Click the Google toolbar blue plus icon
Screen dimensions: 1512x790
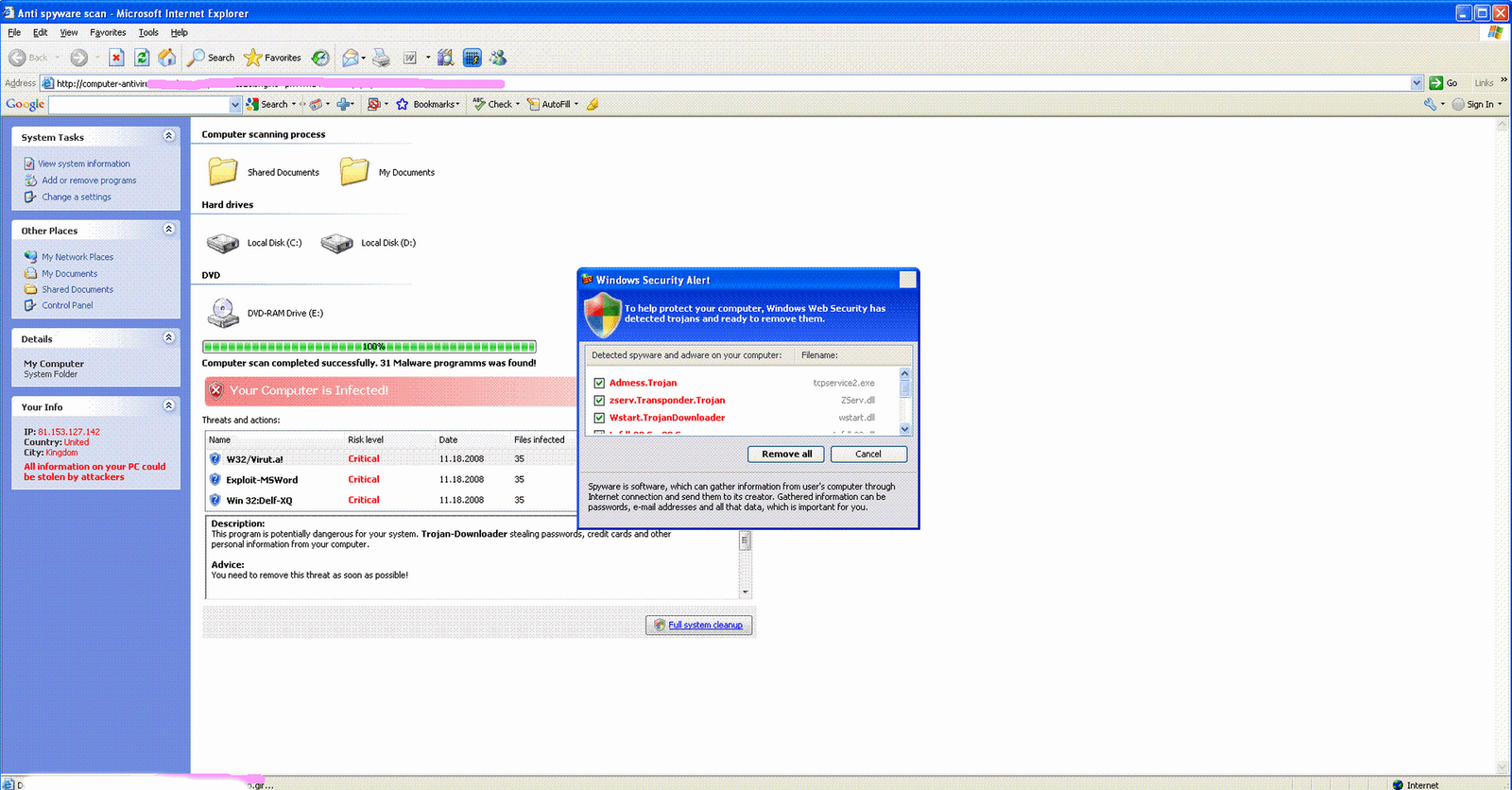click(x=344, y=104)
